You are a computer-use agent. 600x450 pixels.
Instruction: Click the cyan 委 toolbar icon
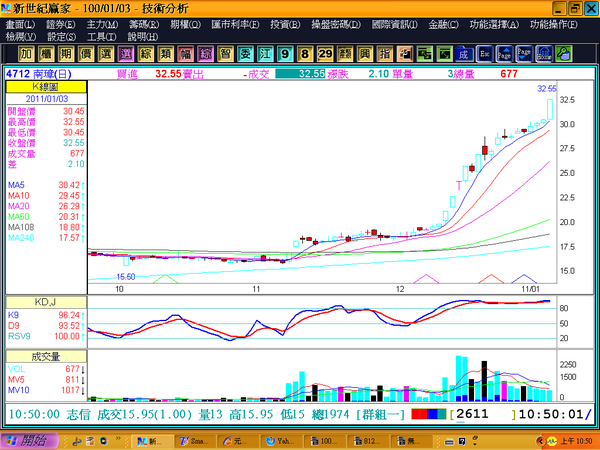click(245, 54)
